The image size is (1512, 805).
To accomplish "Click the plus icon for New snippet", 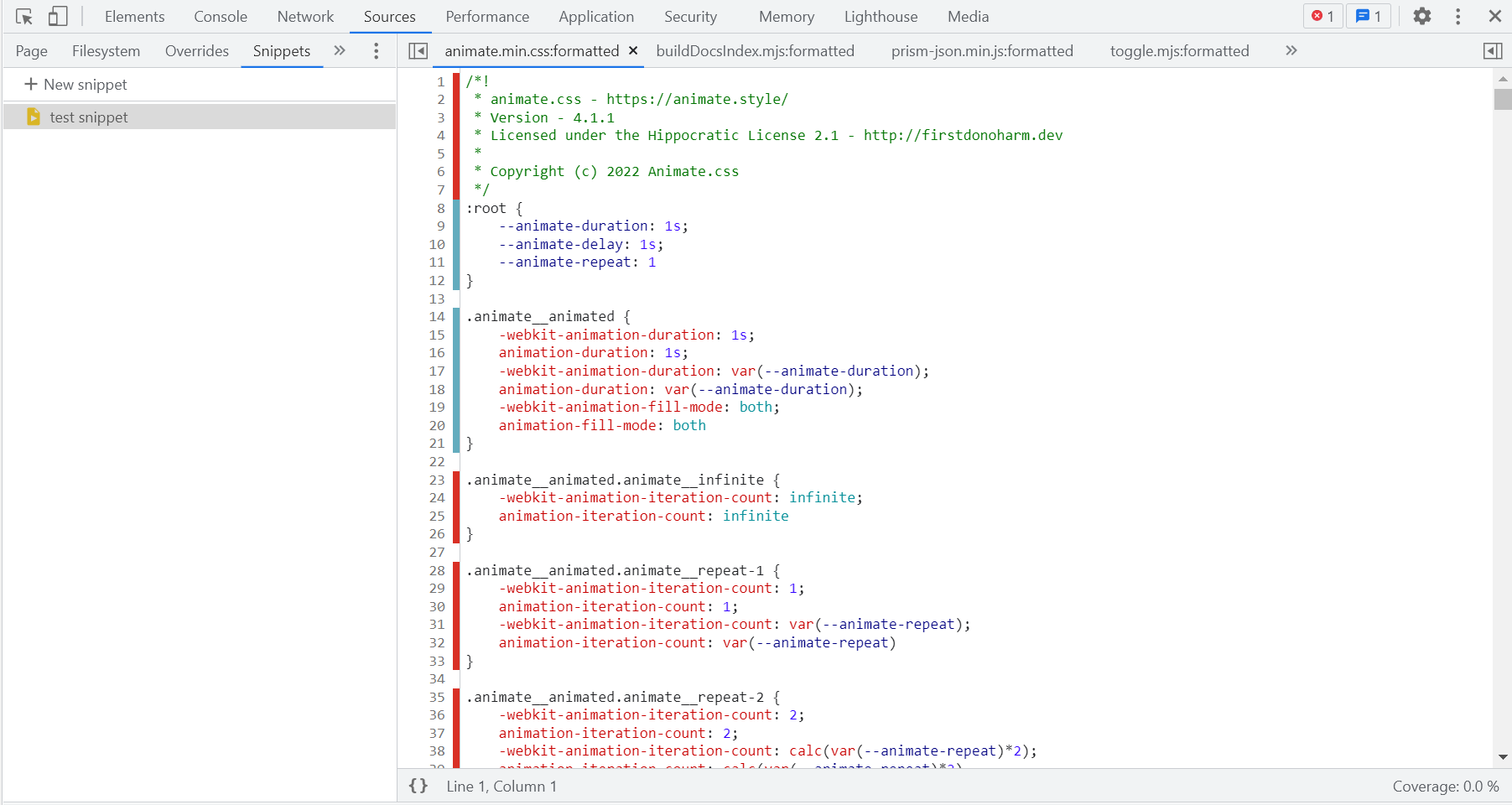I will click(x=31, y=84).
